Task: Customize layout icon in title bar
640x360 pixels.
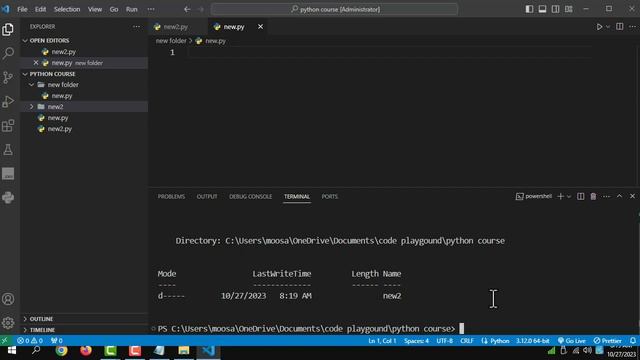Action: [569, 9]
